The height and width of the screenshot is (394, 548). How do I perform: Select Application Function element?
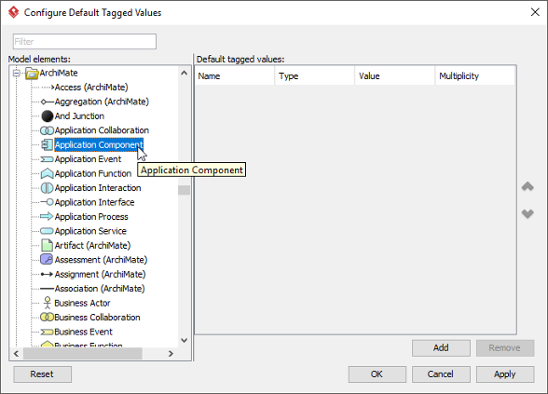click(x=93, y=173)
